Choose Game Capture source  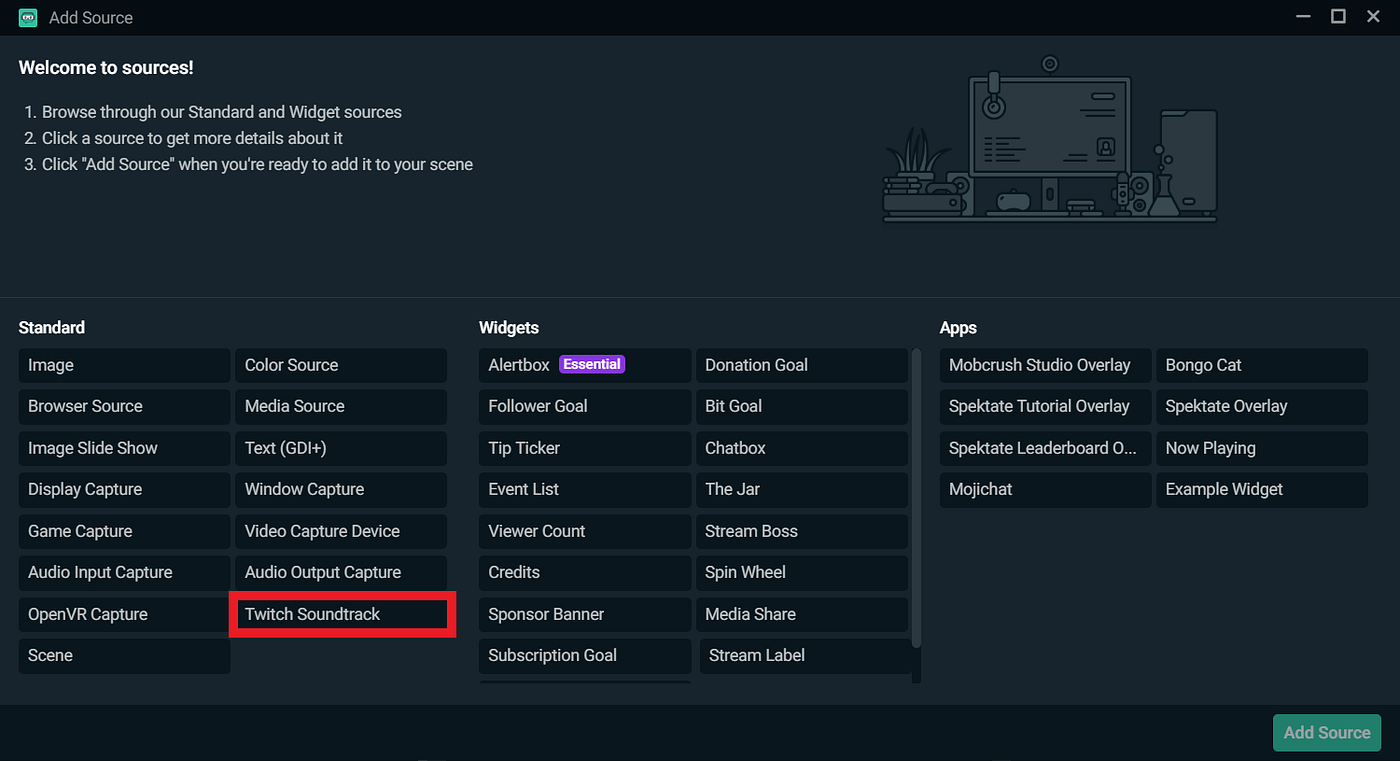(x=124, y=531)
